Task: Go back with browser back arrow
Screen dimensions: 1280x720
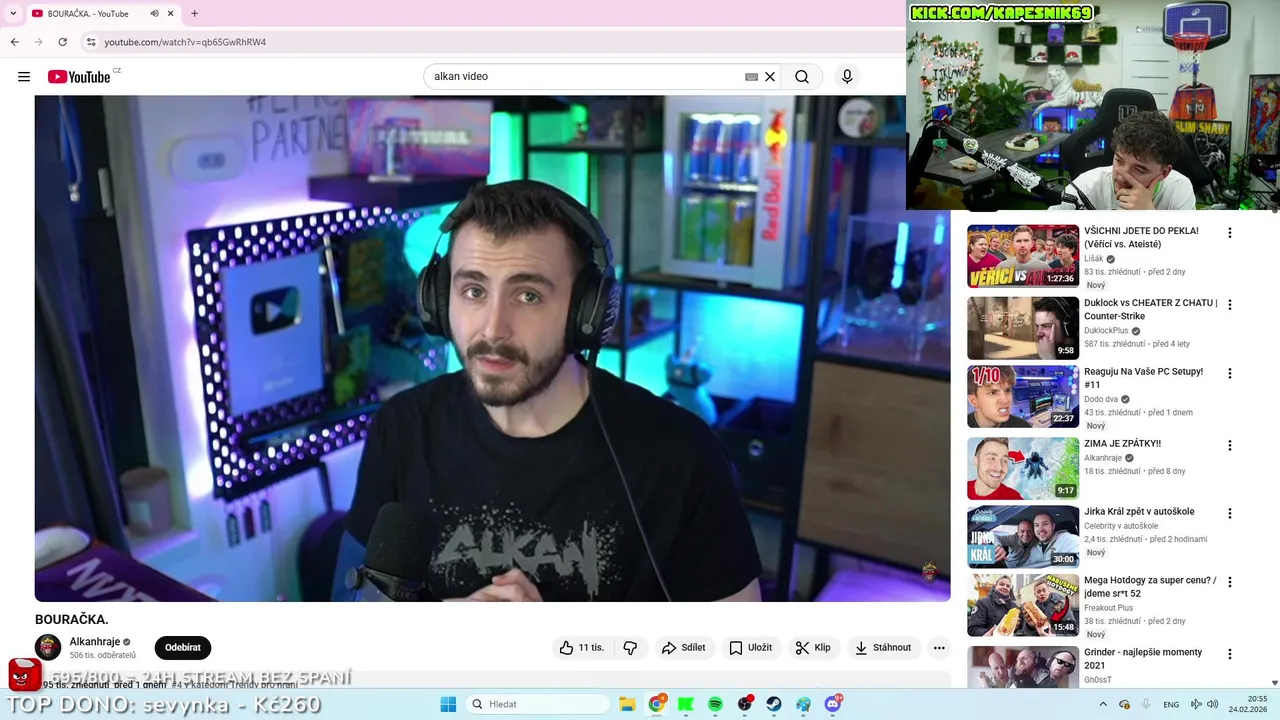Action: tap(14, 42)
